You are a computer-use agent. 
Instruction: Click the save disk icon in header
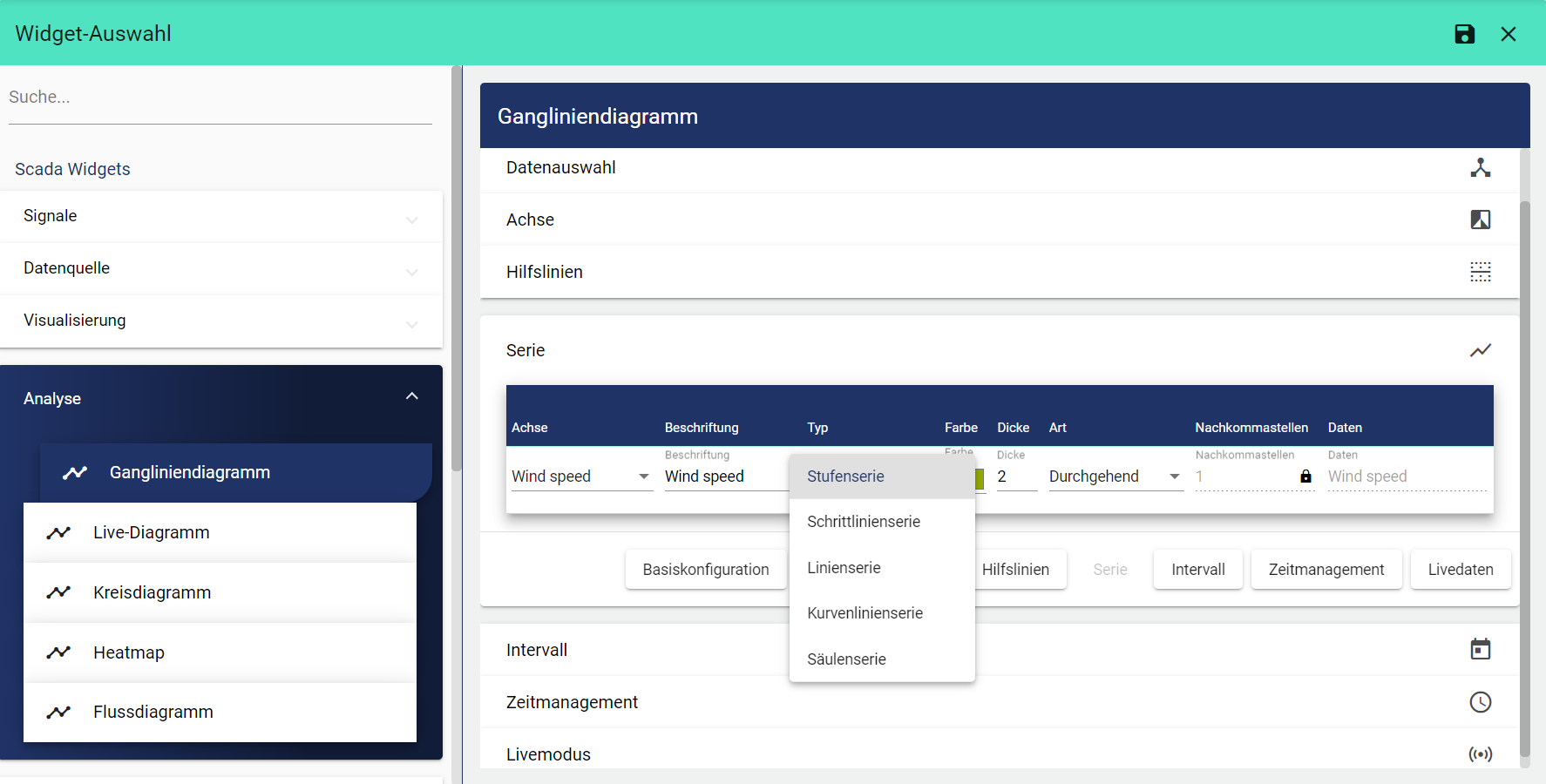[1465, 34]
